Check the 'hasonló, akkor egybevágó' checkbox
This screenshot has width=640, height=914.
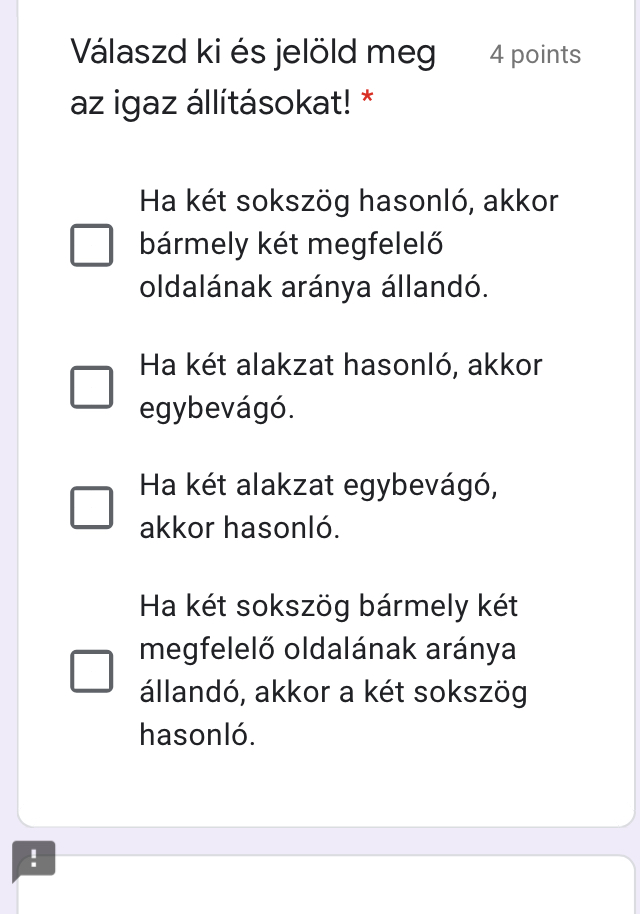(90, 387)
